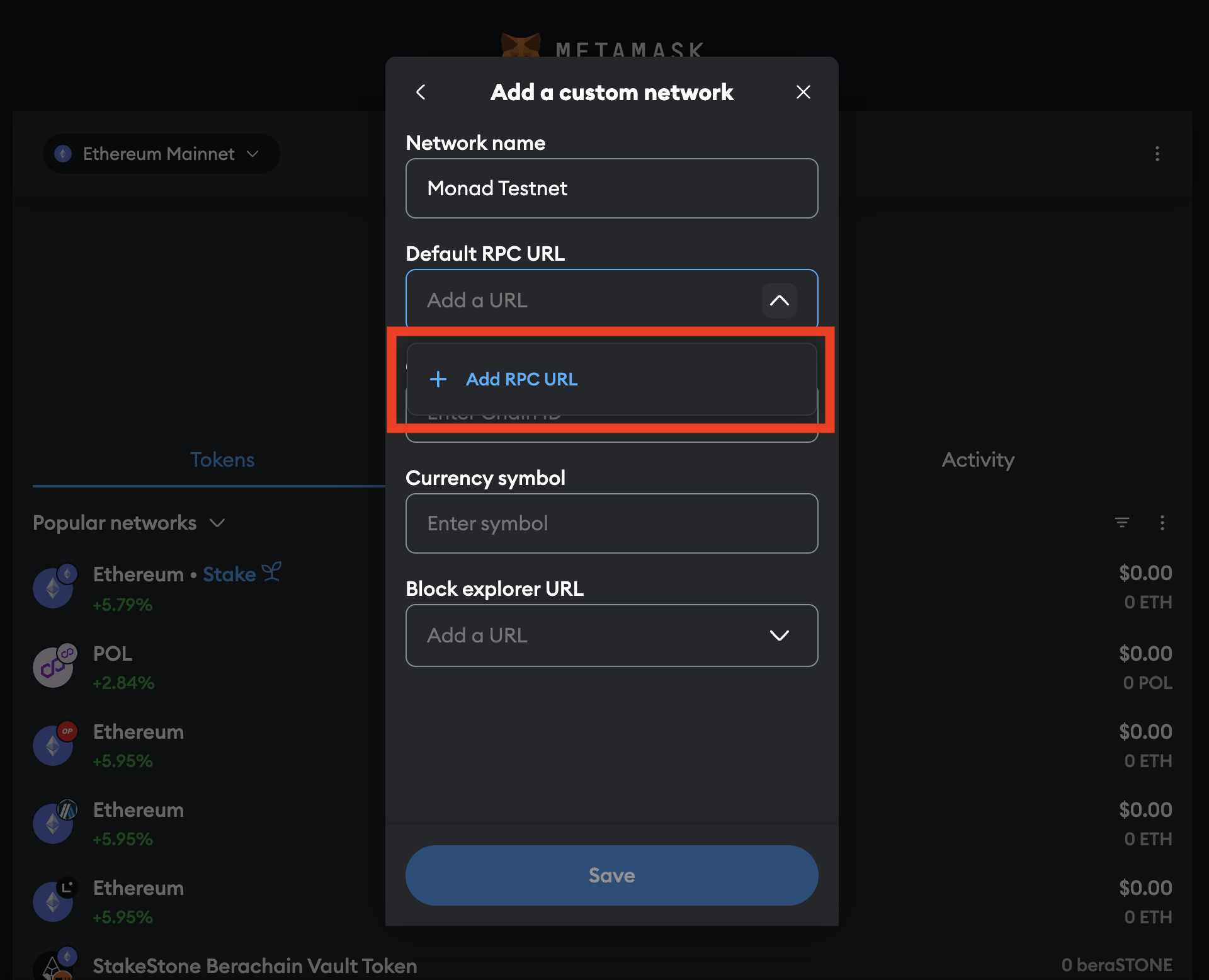
Task: Open the three-dot menu at the top right
Action: point(1157,154)
